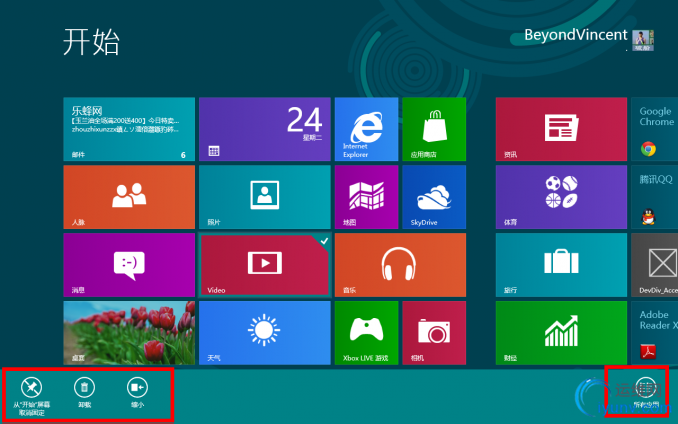Open the Desktop (桌面) tulips tile
The width and height of the screenshot is (678, 424).
(x=129, y=333)
